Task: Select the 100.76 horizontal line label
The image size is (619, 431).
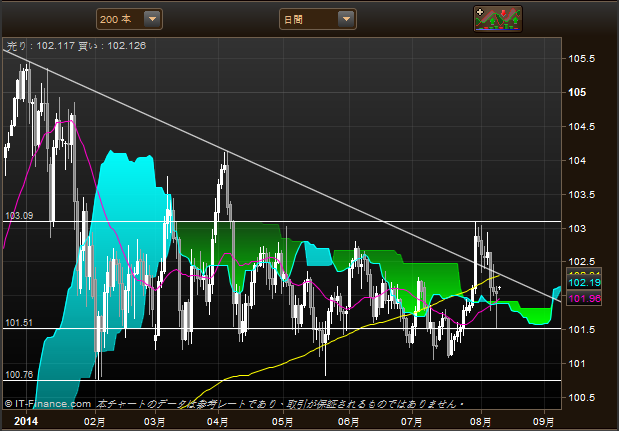Action: (19, 375)
